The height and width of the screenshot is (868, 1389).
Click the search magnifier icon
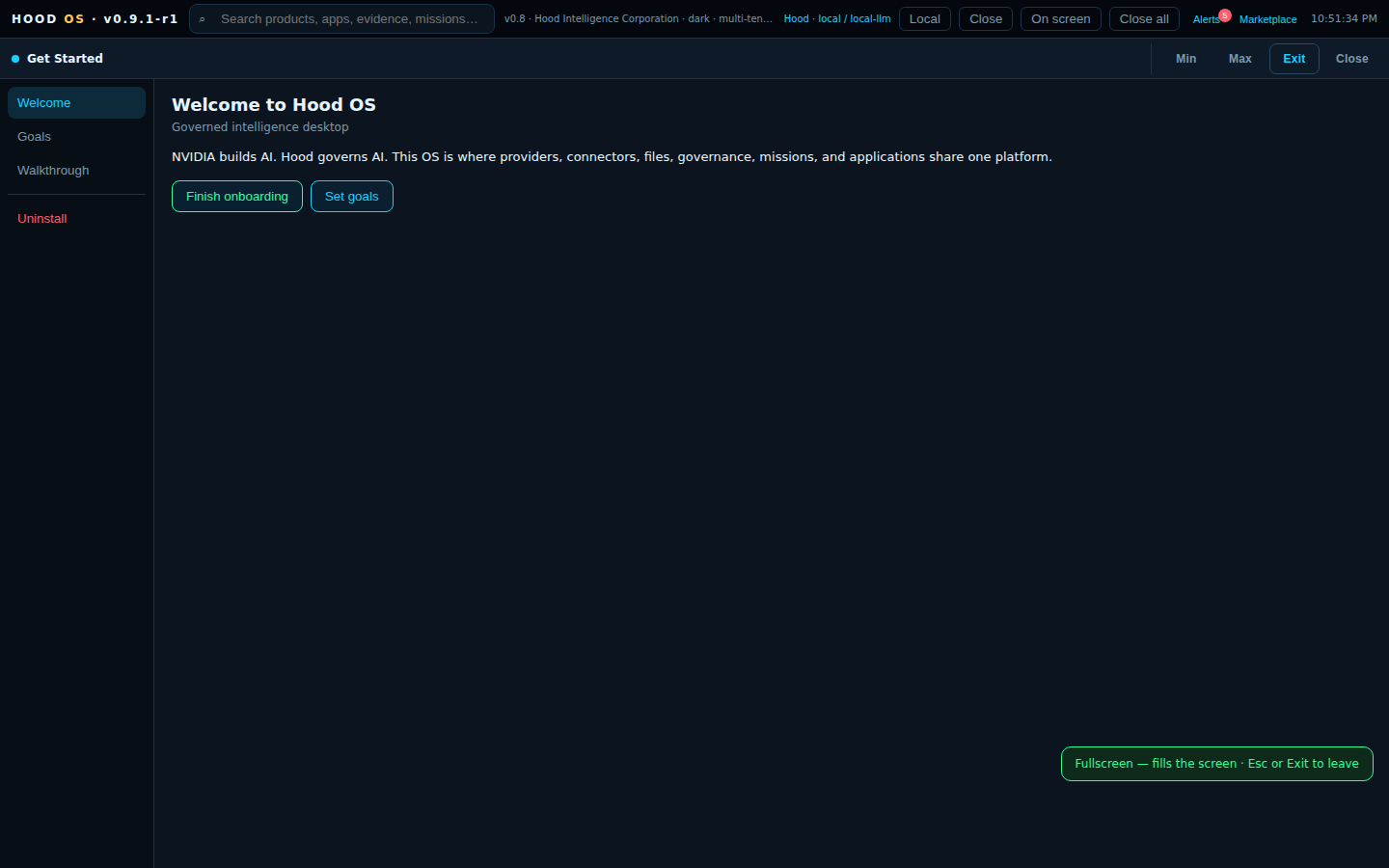(202, 19)
